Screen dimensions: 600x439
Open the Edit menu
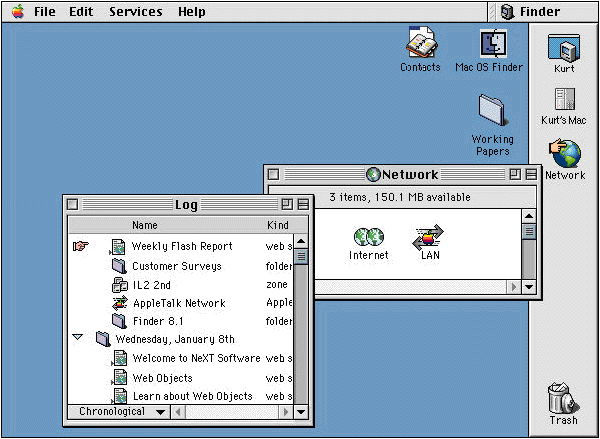(x=81, y=12)
